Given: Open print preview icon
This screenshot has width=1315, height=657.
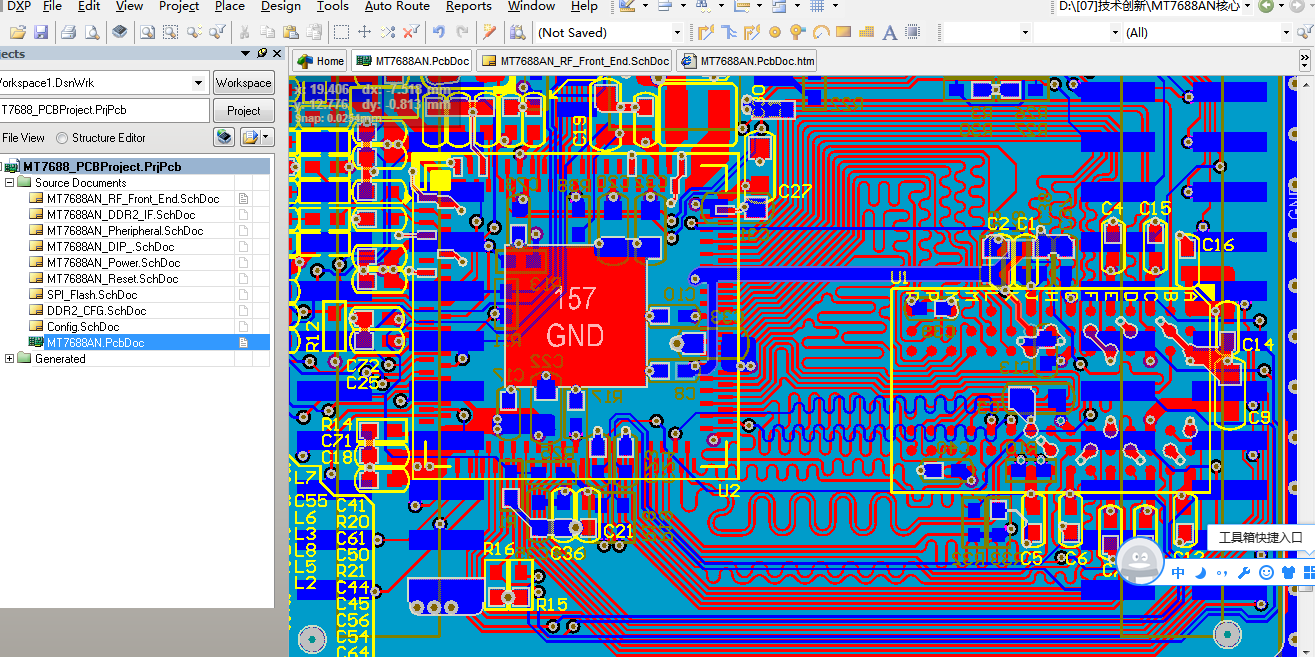Looking at the screenshot, I should tap(91, 33).
